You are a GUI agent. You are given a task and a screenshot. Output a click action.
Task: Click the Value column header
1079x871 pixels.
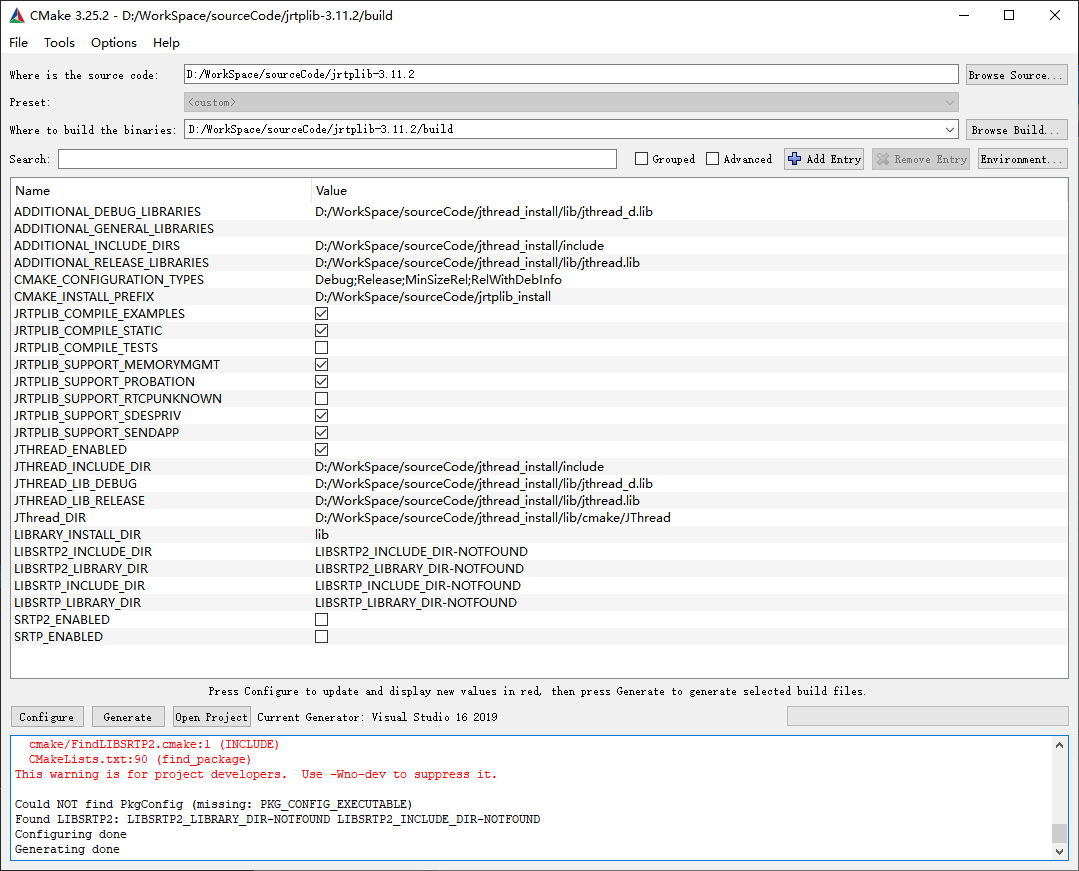[x=690, y=191]
